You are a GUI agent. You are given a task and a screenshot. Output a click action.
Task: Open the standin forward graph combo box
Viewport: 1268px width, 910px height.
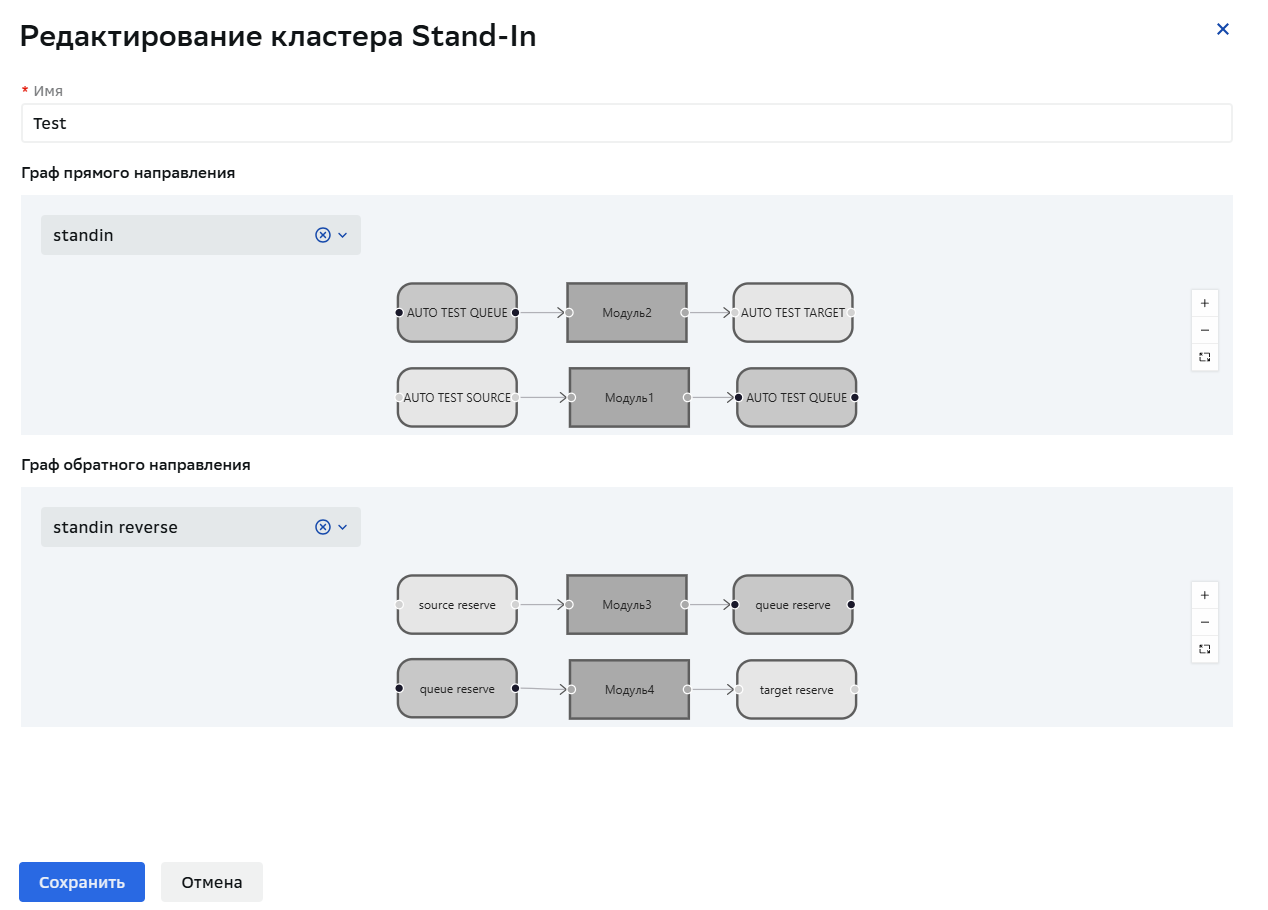(x=201, y=235)
